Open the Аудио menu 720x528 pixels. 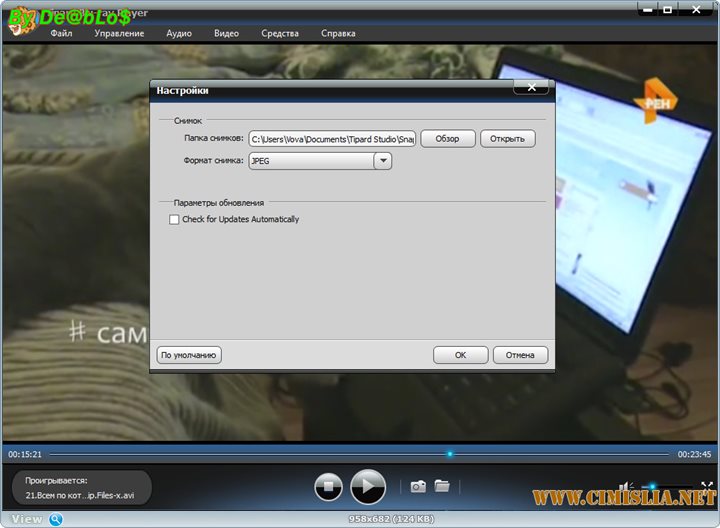pos(179,33)
